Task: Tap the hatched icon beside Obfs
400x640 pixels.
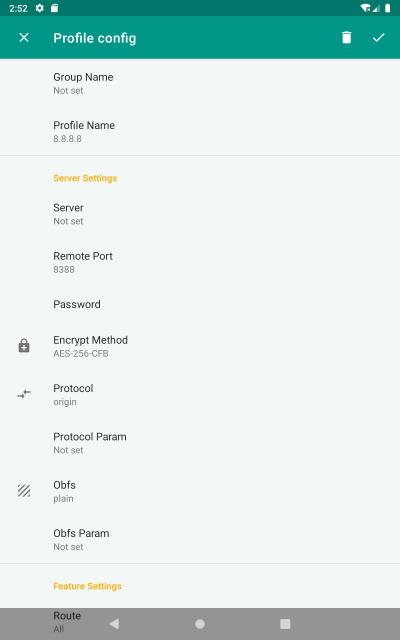Action: coord(24,491)
